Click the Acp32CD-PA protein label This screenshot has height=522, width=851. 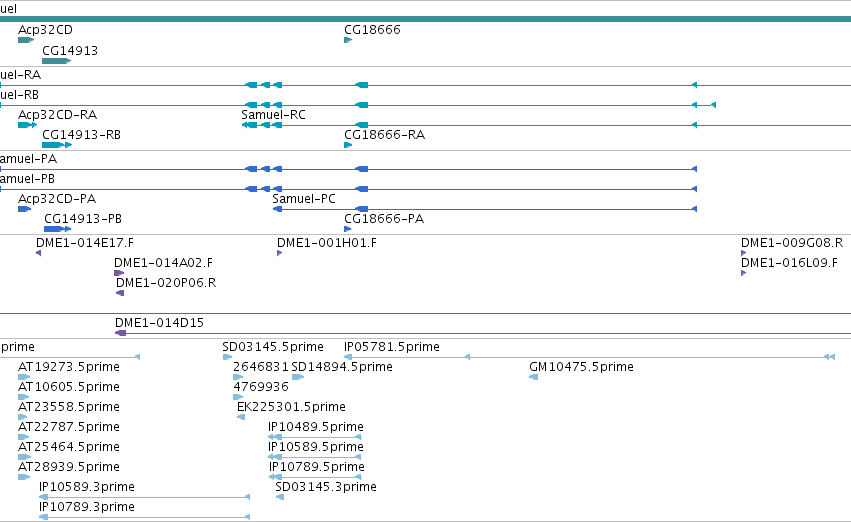pos(57,199)
